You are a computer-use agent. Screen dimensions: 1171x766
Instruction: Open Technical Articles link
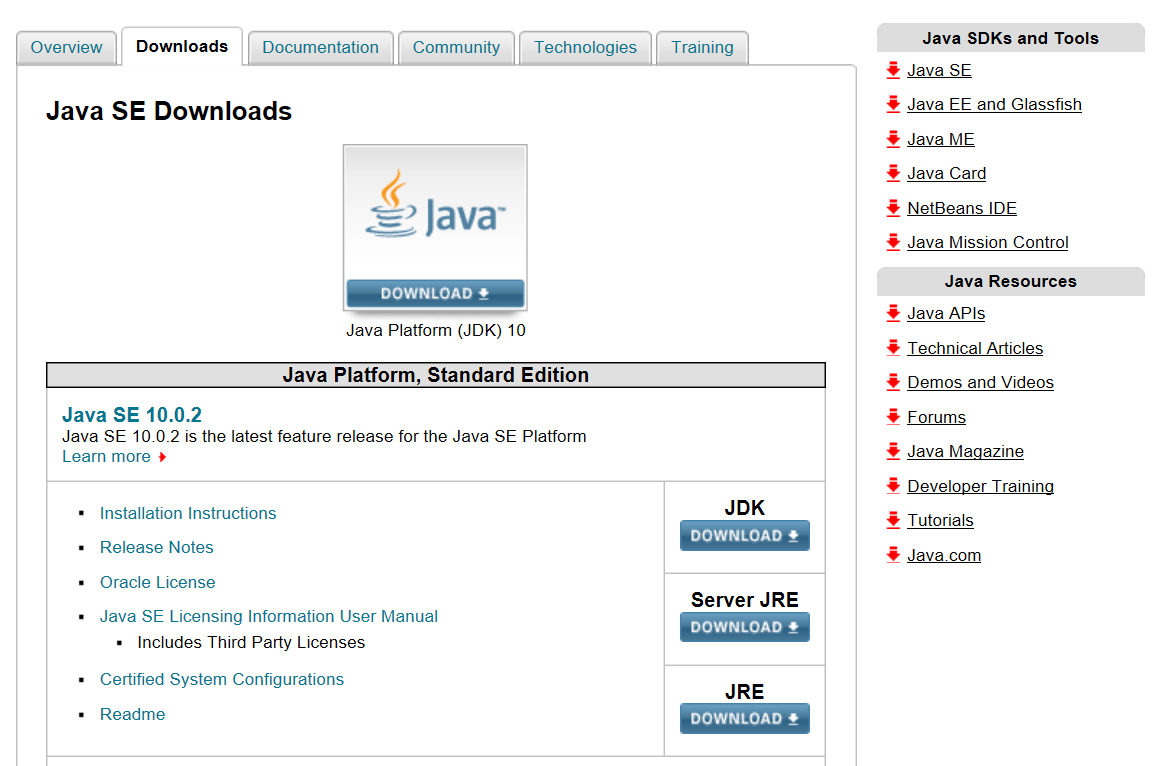pyautogui.click(x=975, y=349)
